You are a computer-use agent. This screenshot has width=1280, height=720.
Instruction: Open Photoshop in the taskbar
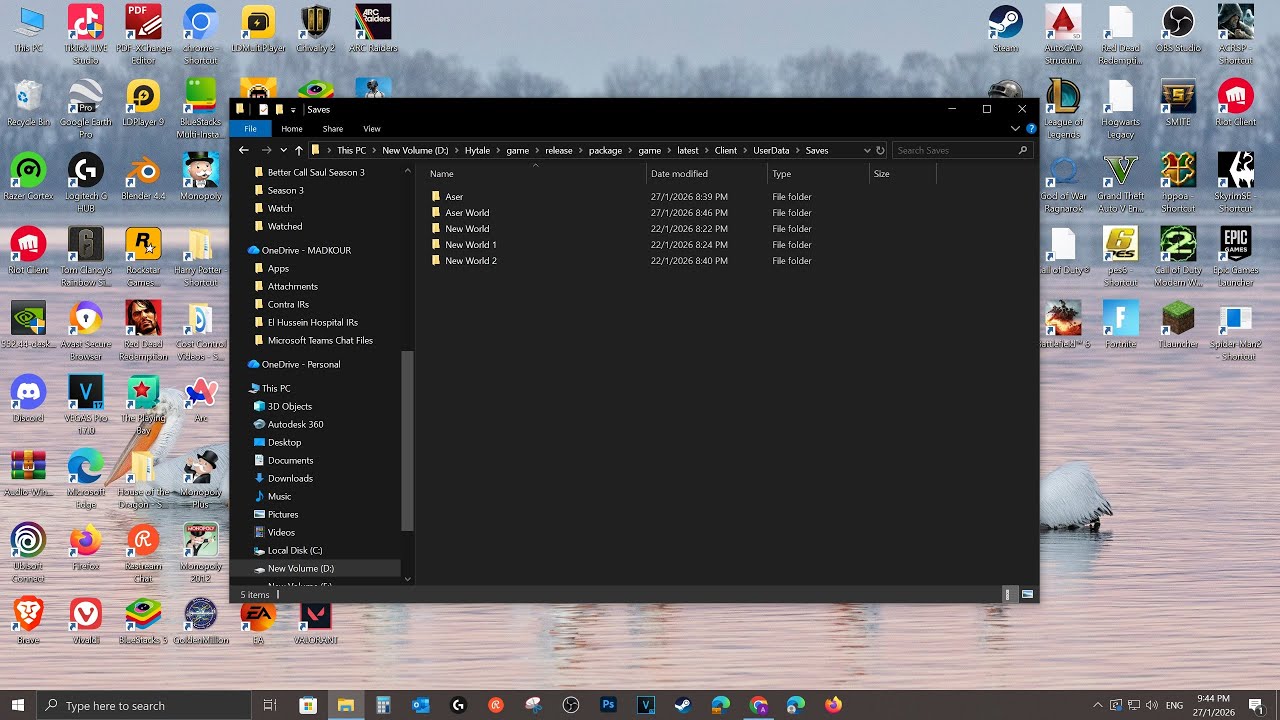click(x=608, y=705)
